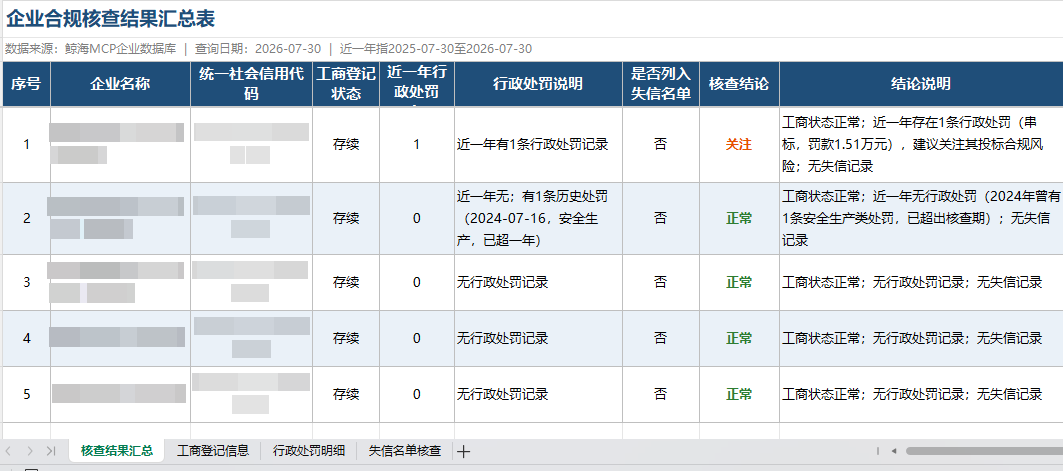Select row 2's penalty count 0
This screenshot has height=471, width=1063.
(417, 218)
